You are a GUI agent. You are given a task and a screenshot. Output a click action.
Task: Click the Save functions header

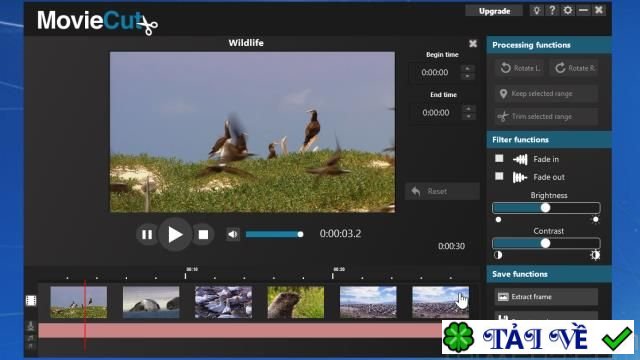(x=549, y=274)
